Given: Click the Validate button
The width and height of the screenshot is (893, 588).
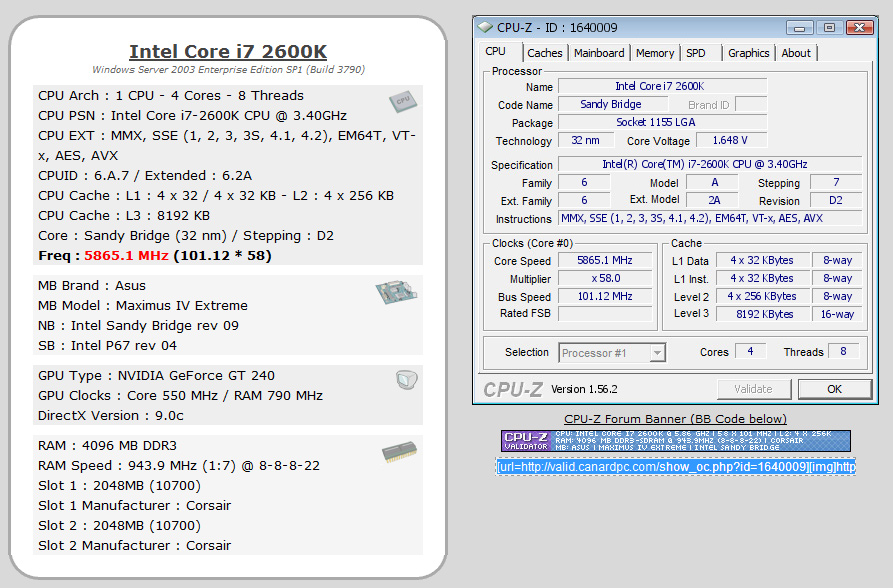Looking at the screenshot, I should (753, 389).
